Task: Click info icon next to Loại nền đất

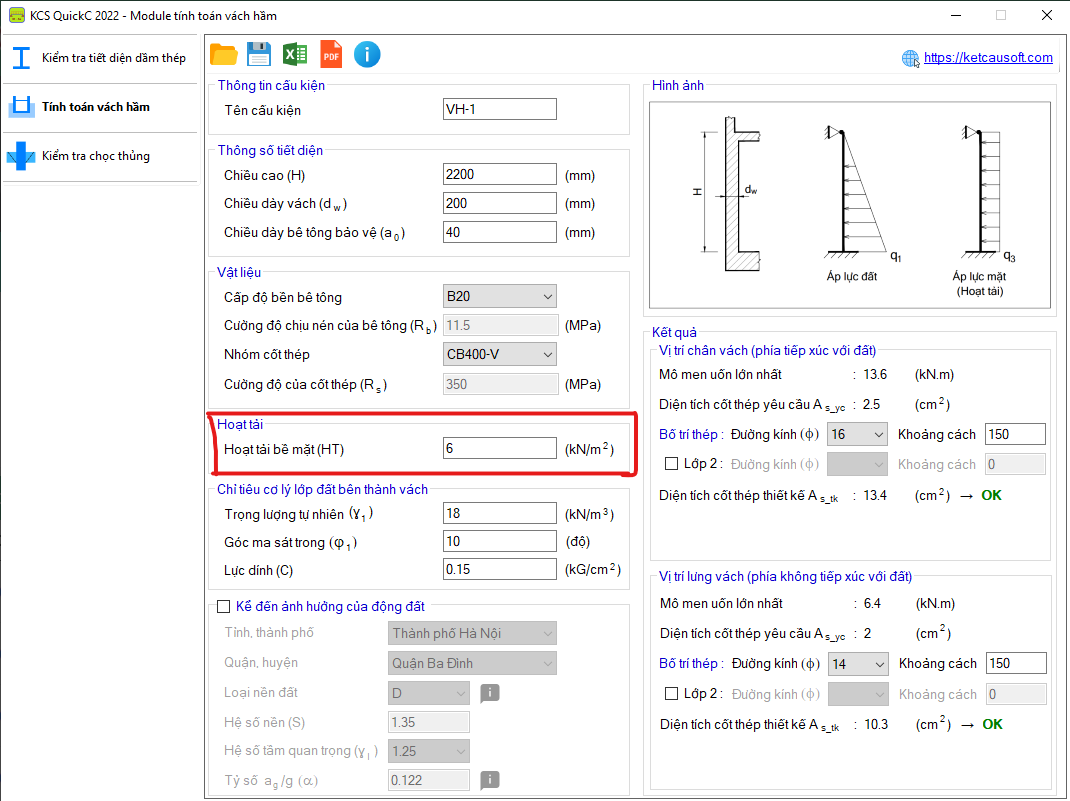Action: (x=489, y=693)
